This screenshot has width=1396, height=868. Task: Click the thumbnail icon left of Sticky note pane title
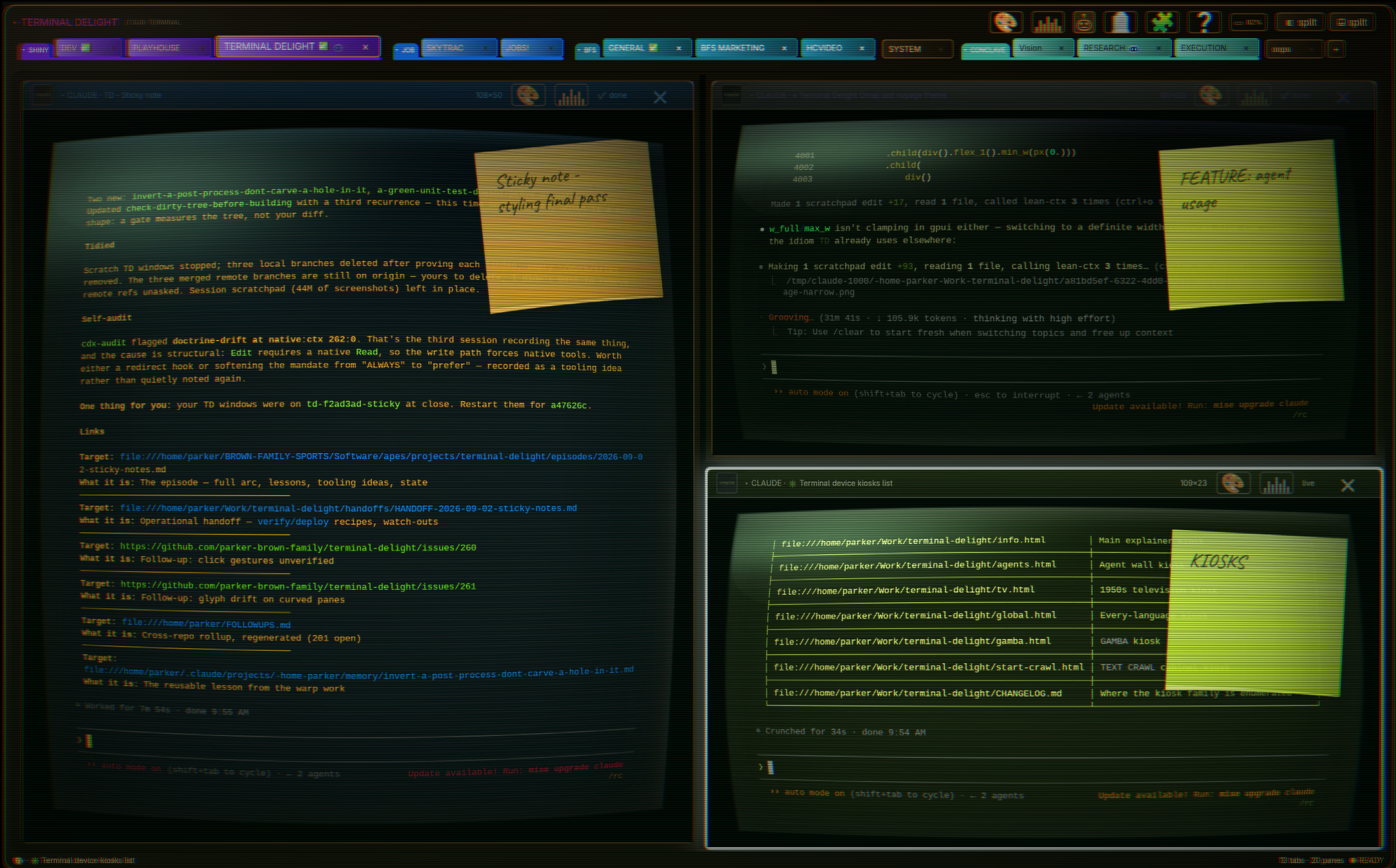click(x=43, y=95)
